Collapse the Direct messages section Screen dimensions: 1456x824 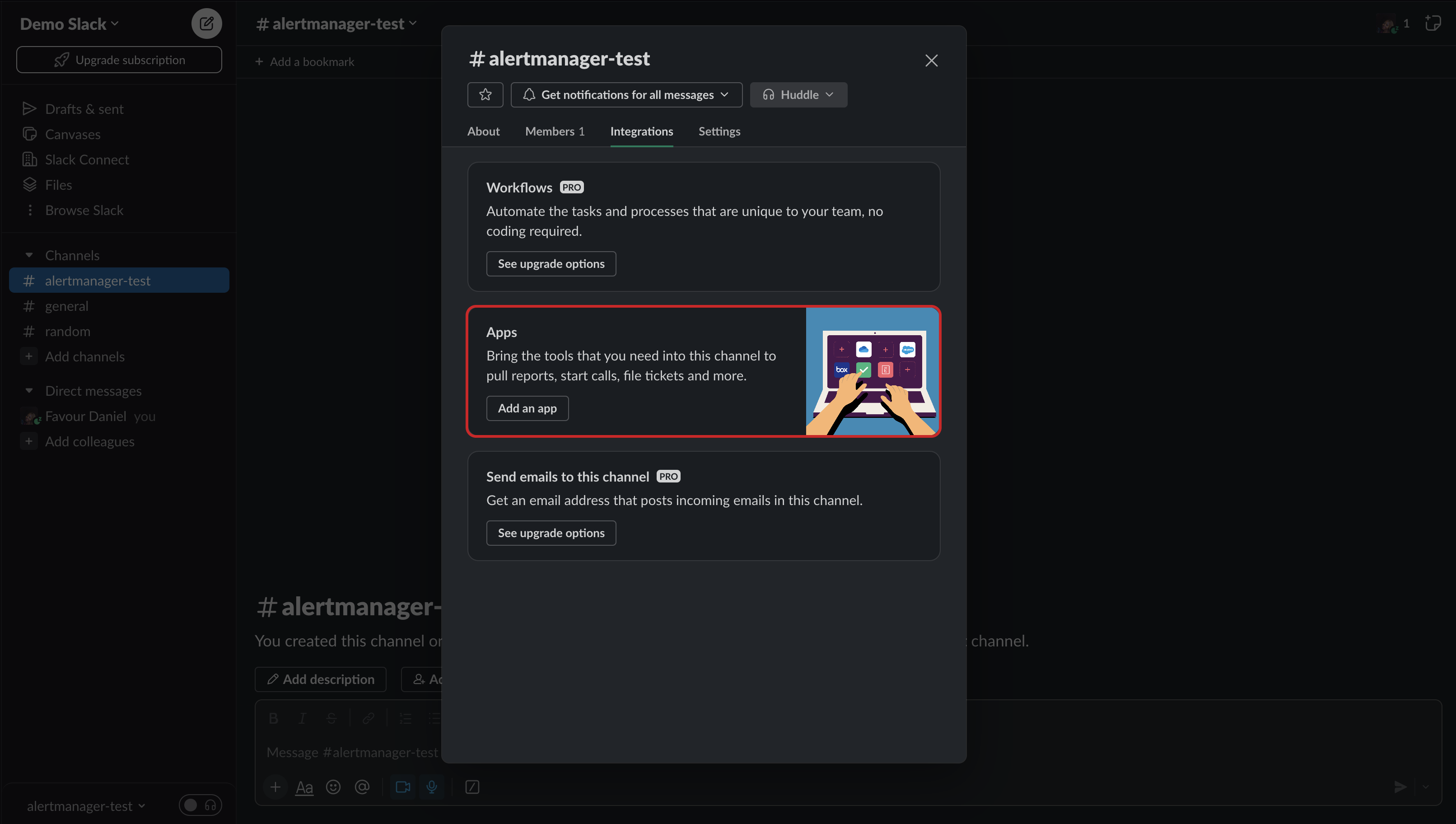(29, 391)
